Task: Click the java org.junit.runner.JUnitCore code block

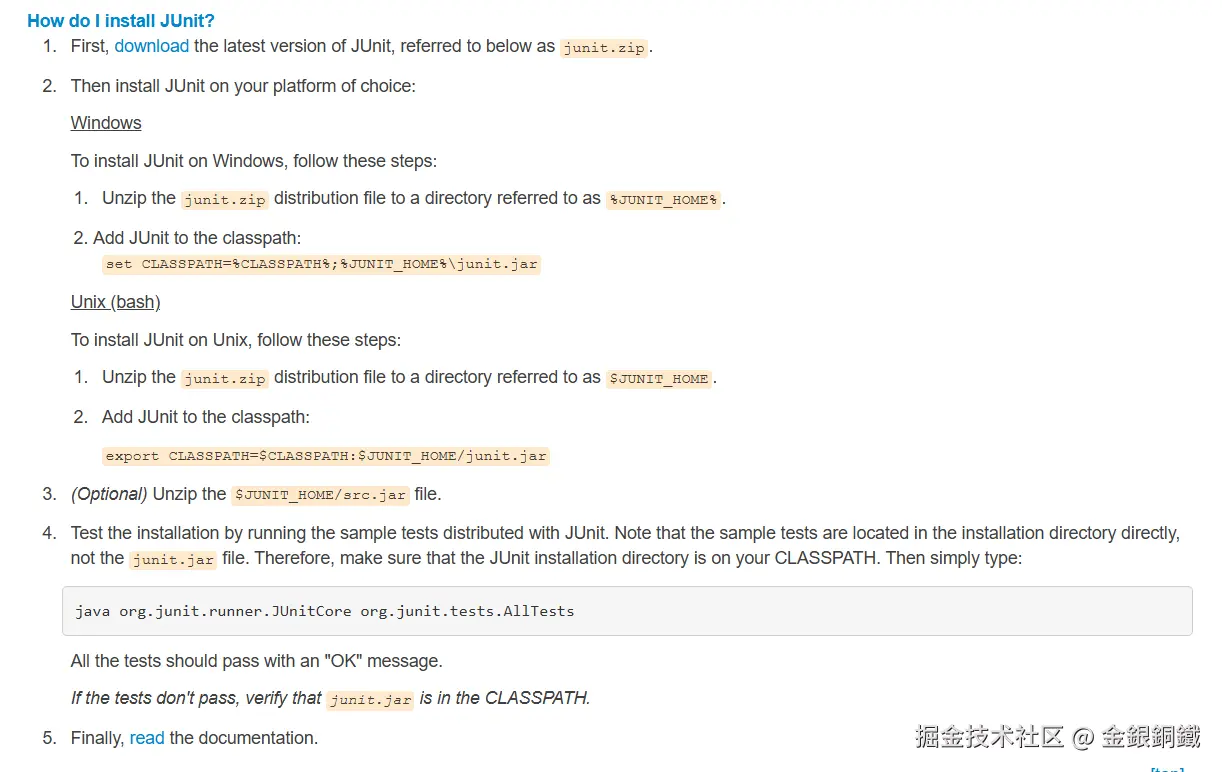Action: point(627,610)
